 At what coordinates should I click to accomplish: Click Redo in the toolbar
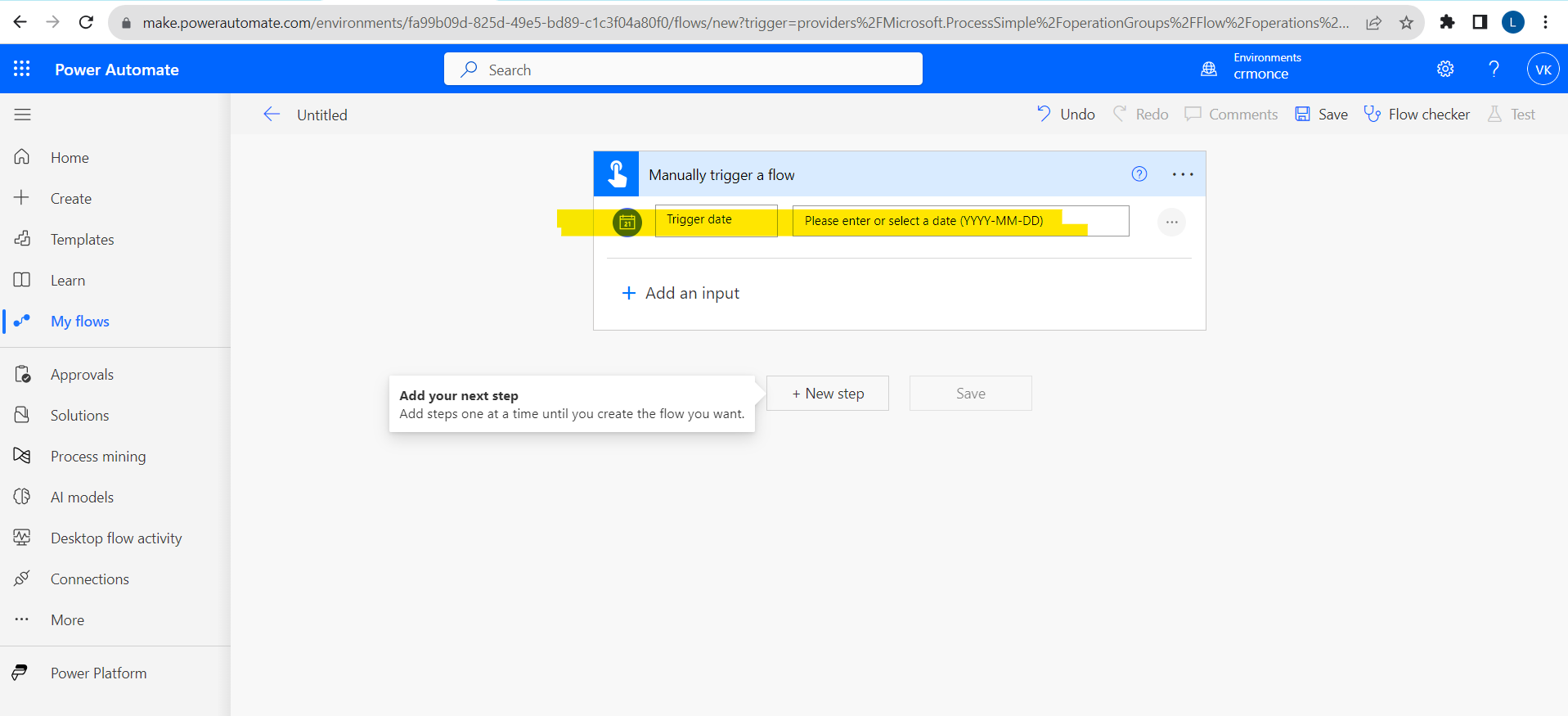1141,115
